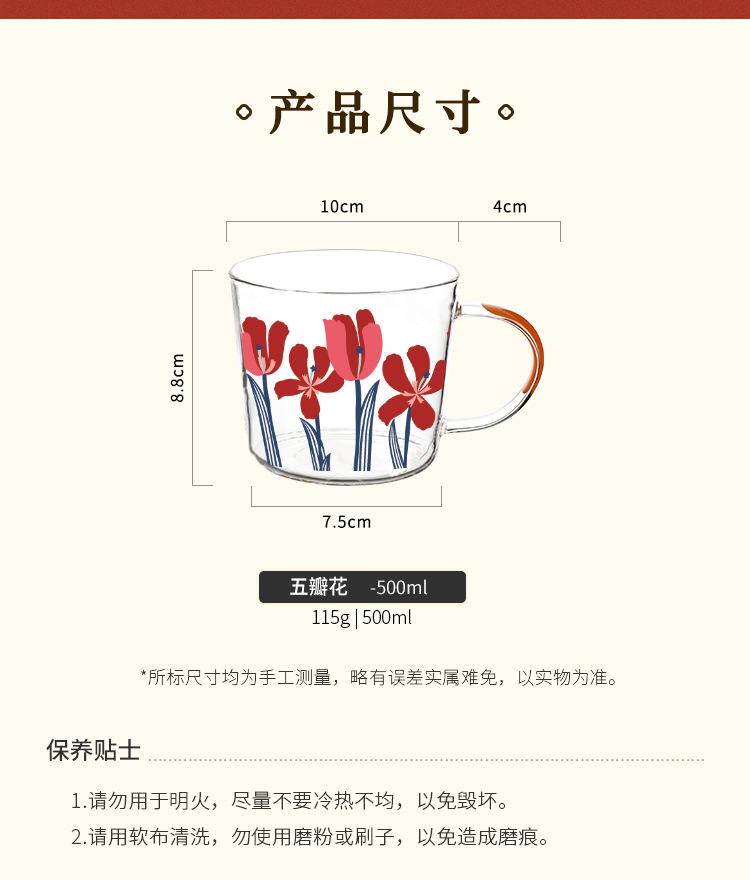
Task: Click the 产品尺寸 heading title
Action: point(374,112)
